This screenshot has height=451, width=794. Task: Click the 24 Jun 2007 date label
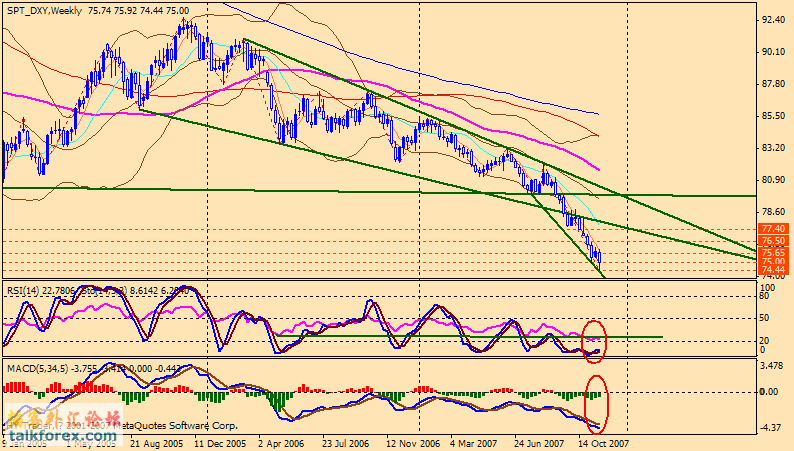tap(539, 443)
